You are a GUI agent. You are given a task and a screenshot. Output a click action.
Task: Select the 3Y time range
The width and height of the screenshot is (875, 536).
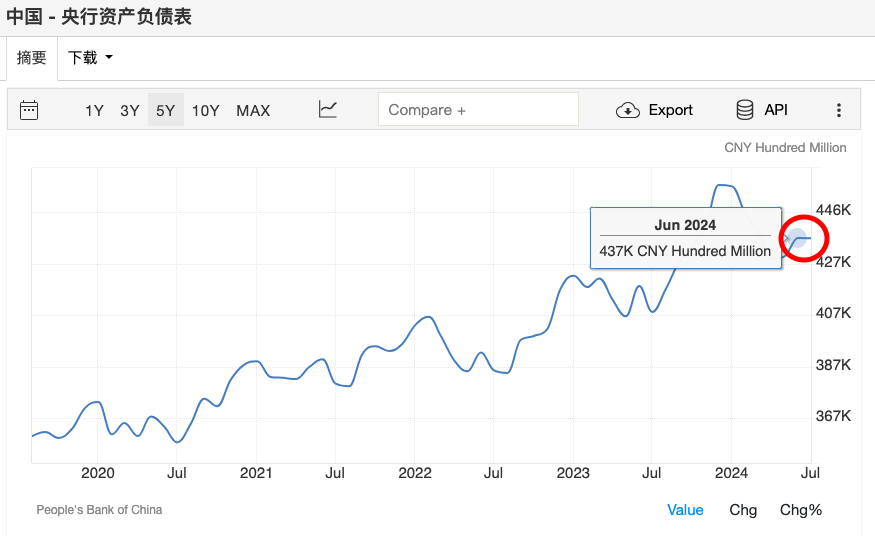[130, 110]
